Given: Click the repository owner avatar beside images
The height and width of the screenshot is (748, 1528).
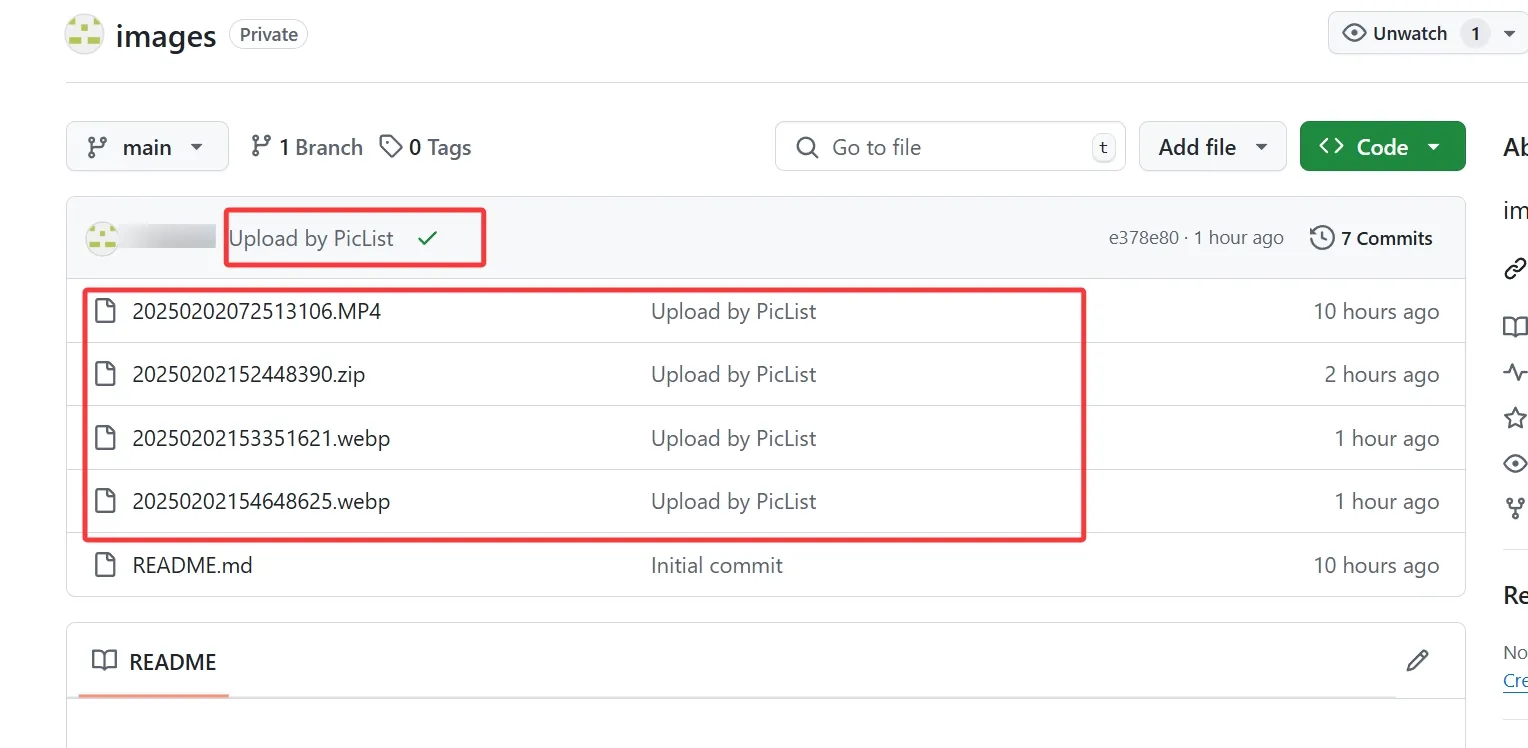Looking at the screenshot, I should tap(84, 35).
